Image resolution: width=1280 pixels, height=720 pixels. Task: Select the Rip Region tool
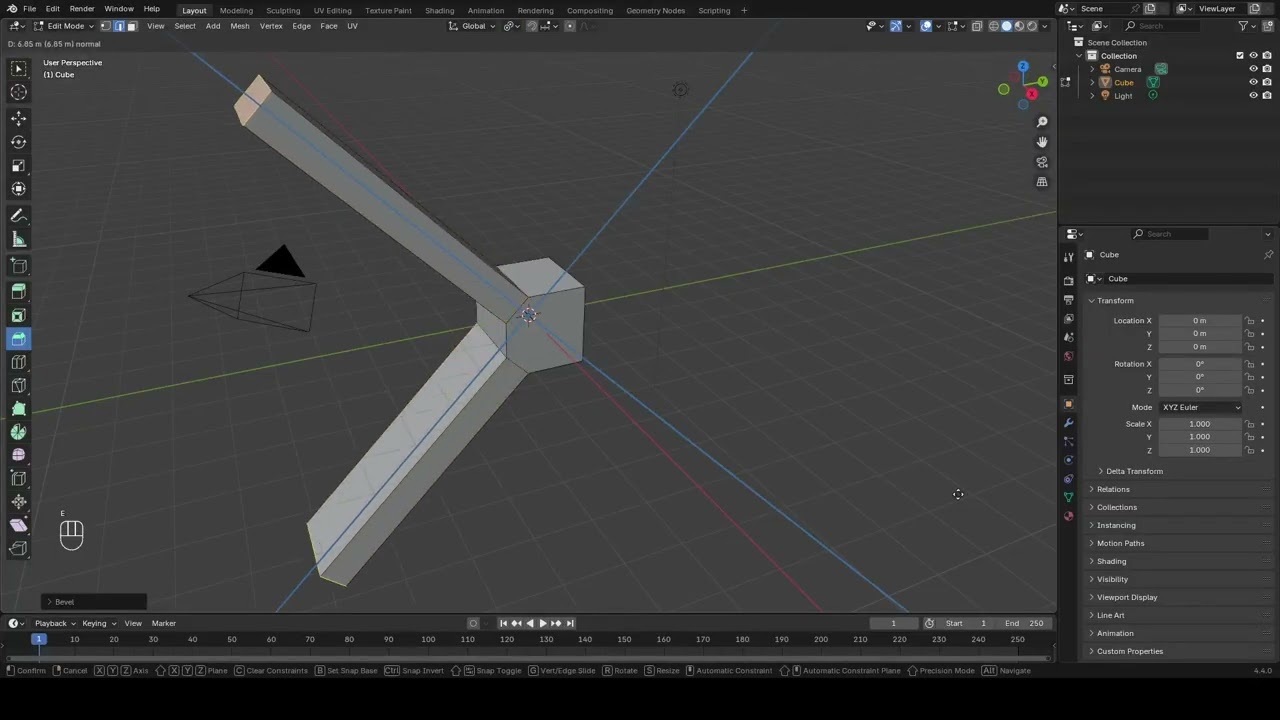[18, 548]
